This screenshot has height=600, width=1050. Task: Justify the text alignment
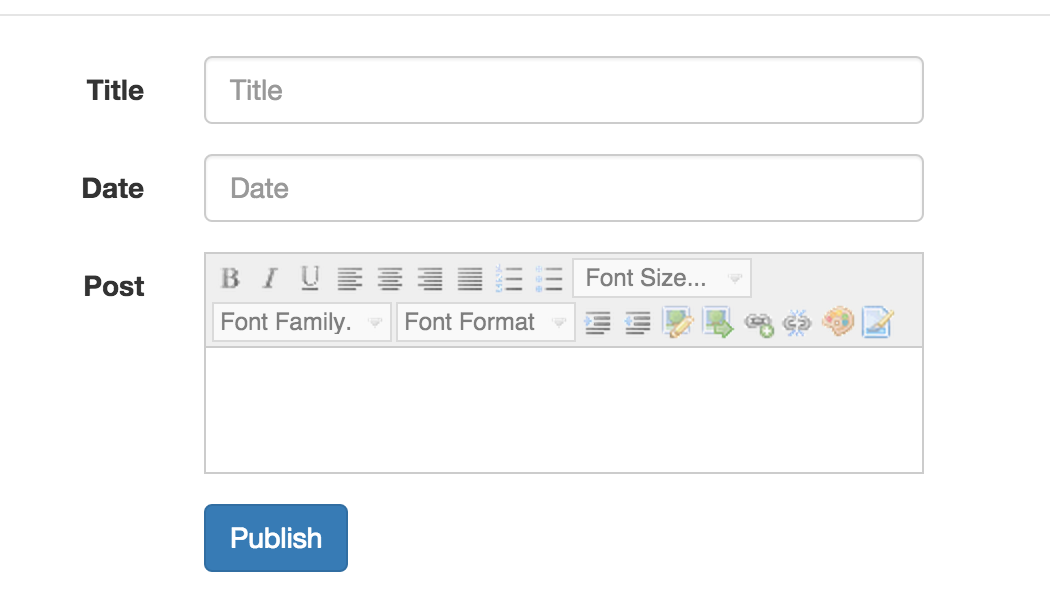(470, 278)
